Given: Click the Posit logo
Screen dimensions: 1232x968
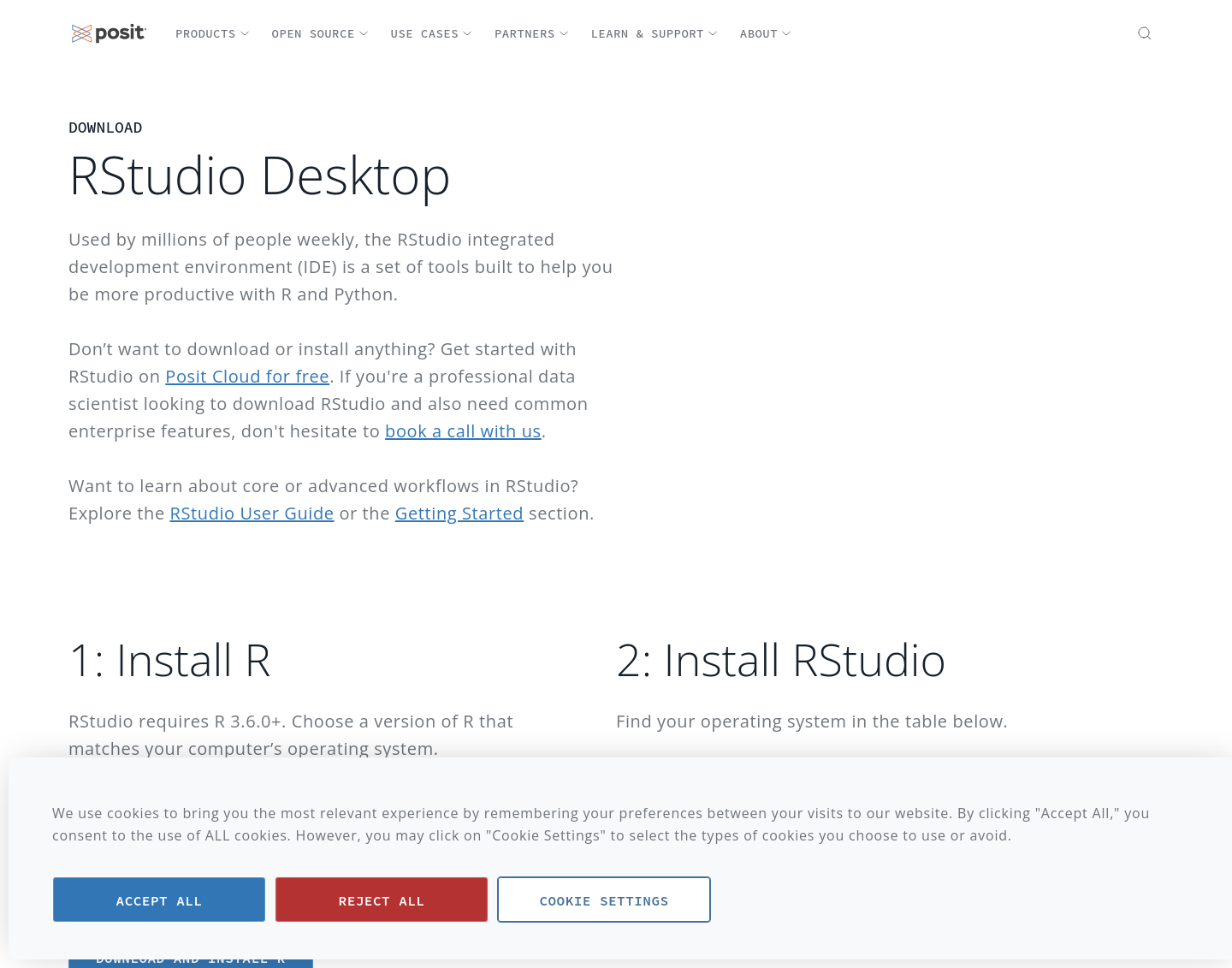Looking at the screenshot, I should 109,33.
